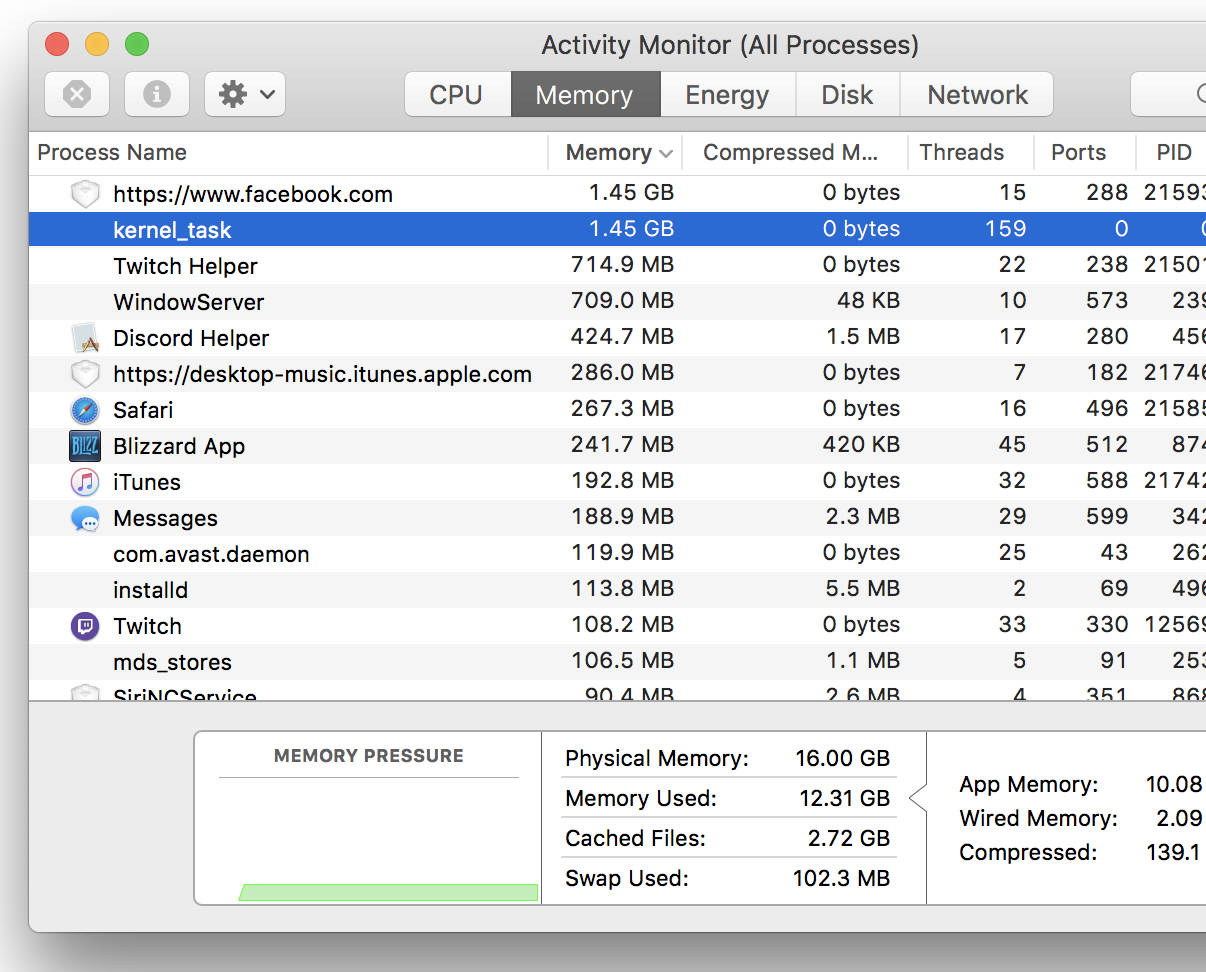Select the https://www.facebook.com process row
Screen dimensions: 1206x972
point(617,193)
